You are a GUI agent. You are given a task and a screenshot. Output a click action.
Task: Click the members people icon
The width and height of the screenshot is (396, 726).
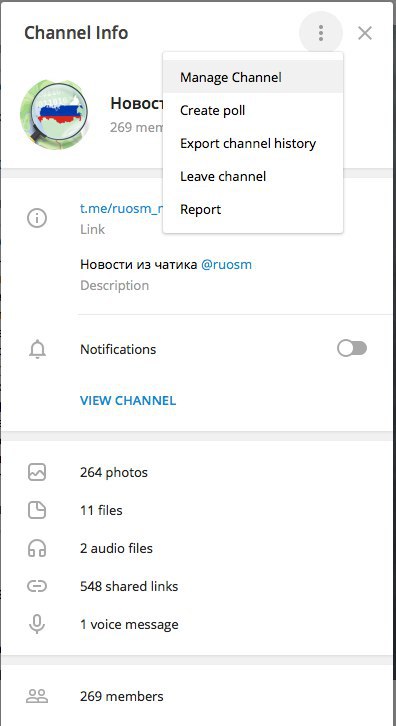(x=37, y=696)
